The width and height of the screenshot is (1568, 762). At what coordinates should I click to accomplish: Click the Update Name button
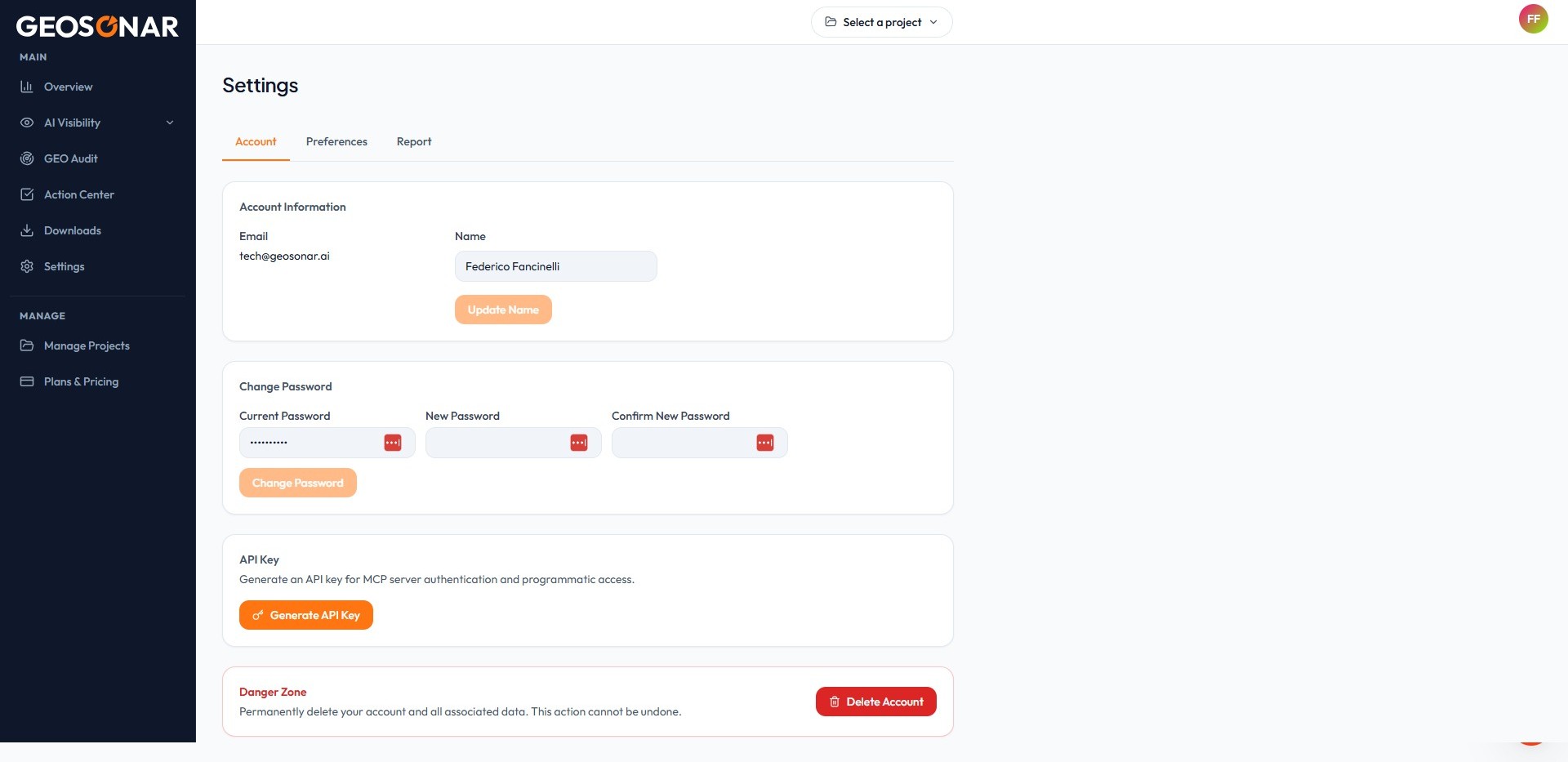[x=503, y=310]
